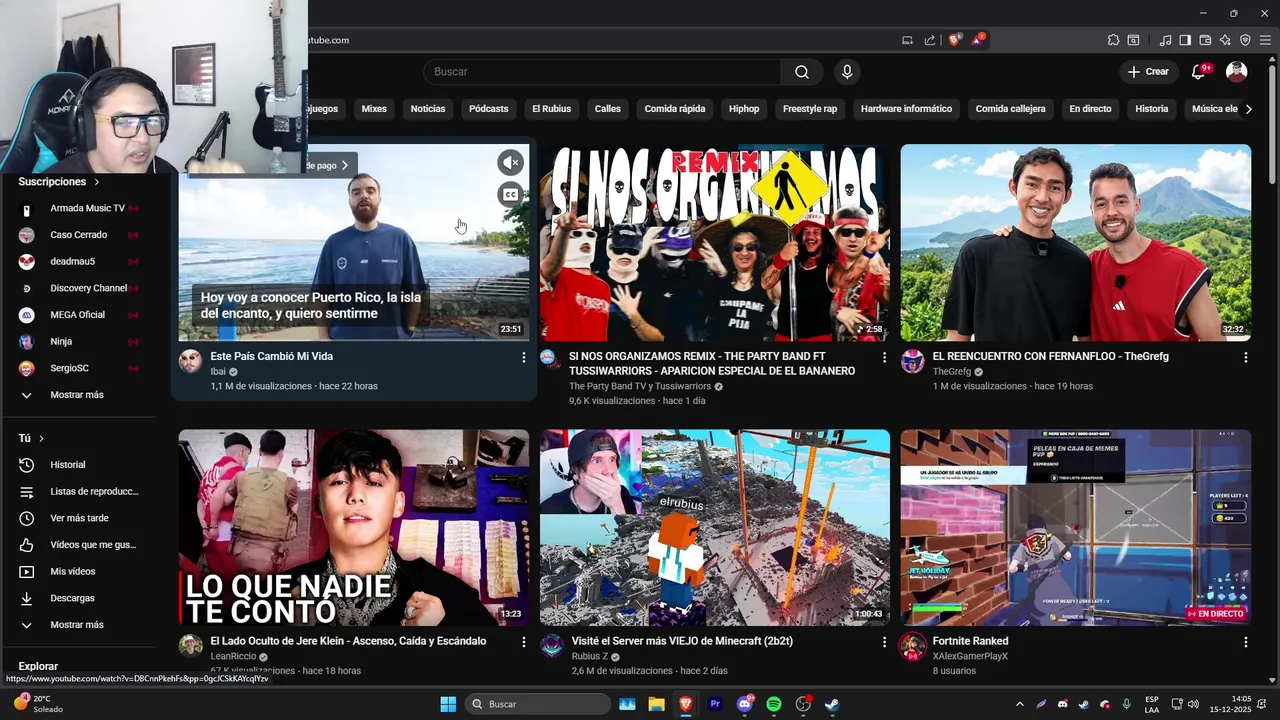This screenshot has width=1280, height=720.
Task: Open options for El Lado Oculto de Jere Klein
Action: coord(523,642)
